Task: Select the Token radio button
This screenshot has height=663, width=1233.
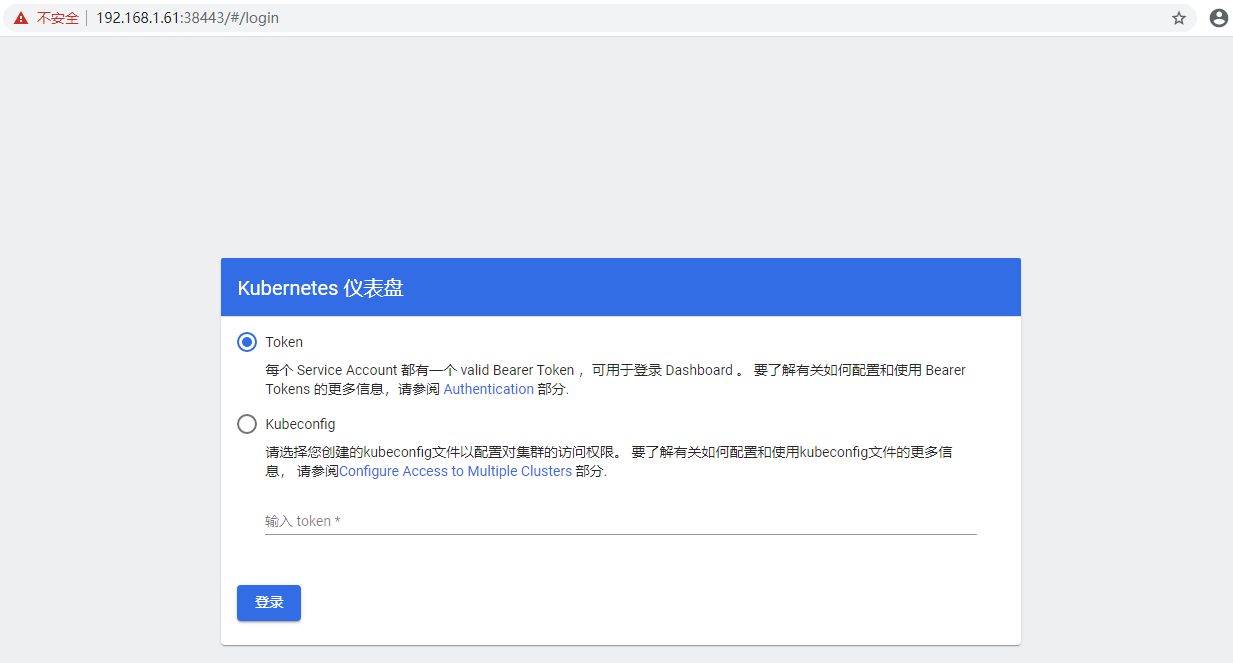Action: (x=247, y=342)
